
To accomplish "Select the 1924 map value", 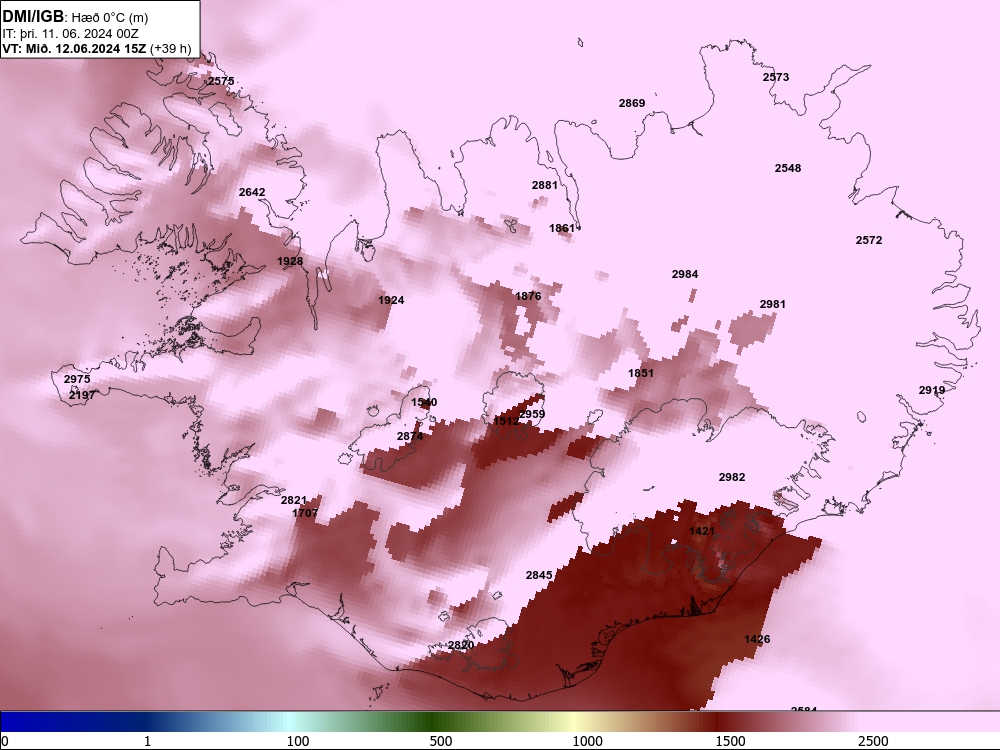I will pos(391,300).
